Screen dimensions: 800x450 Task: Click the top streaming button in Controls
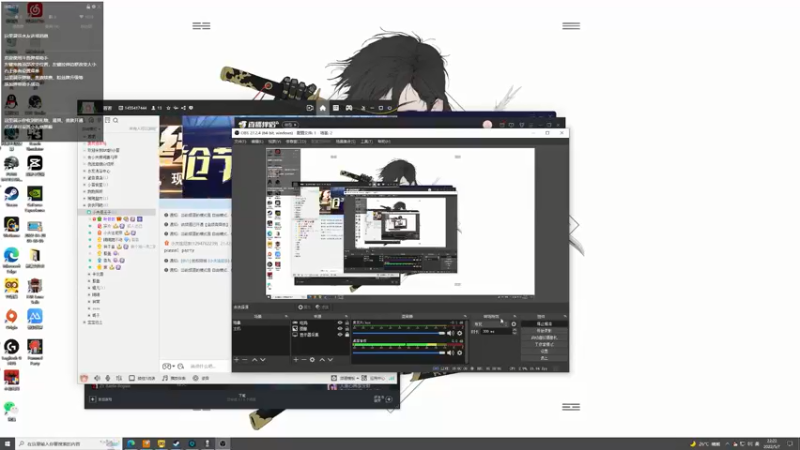[544, 324]
